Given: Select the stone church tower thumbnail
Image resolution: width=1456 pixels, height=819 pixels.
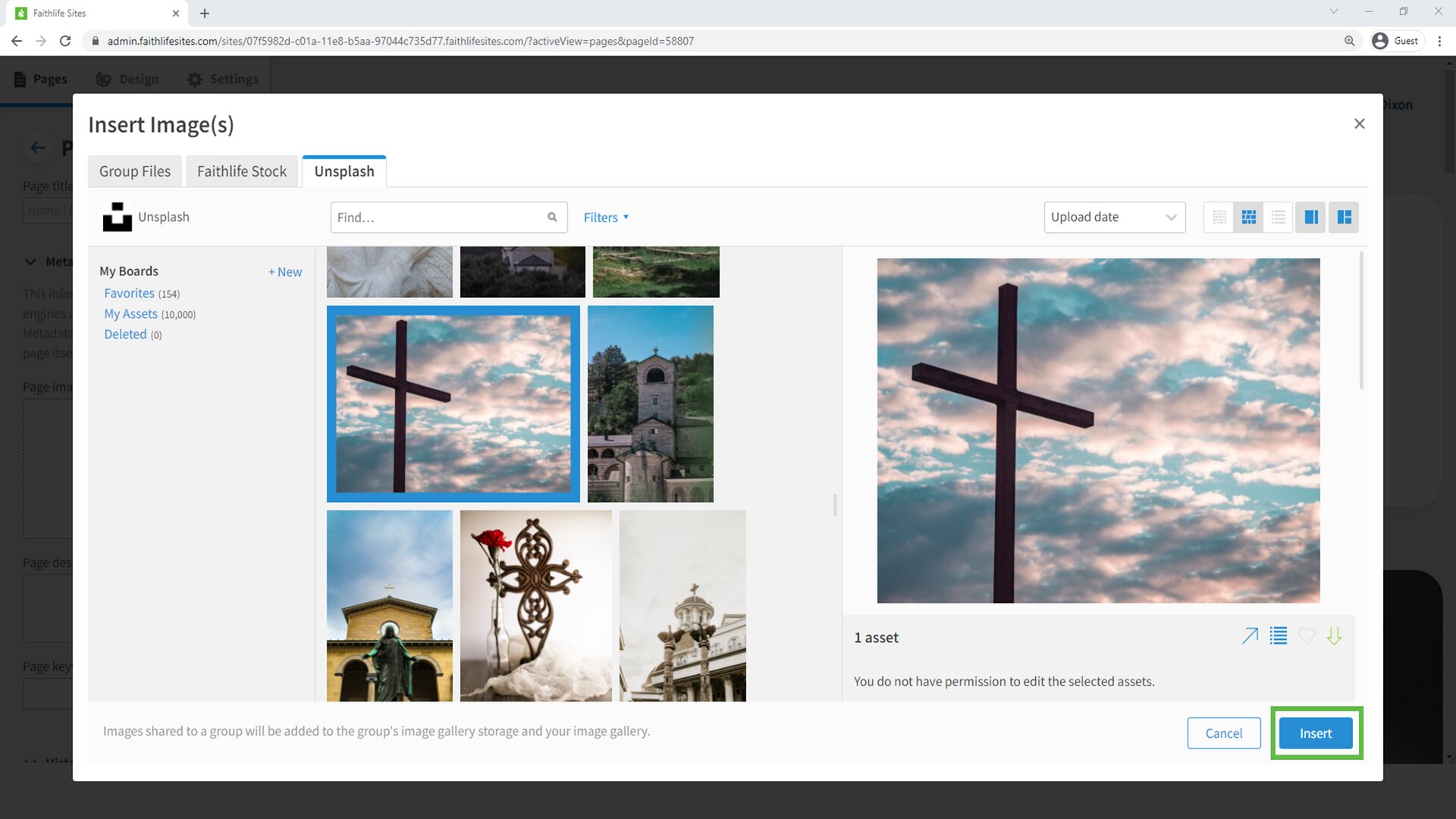Looking at the screenshot, I should (651, 404).
